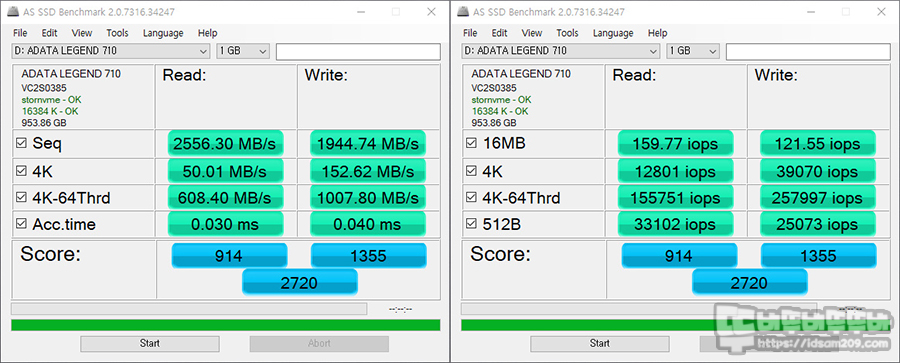The image size is (900, 363).
Task: Click access time write 0.040 ms
Action: click(368, 225)
